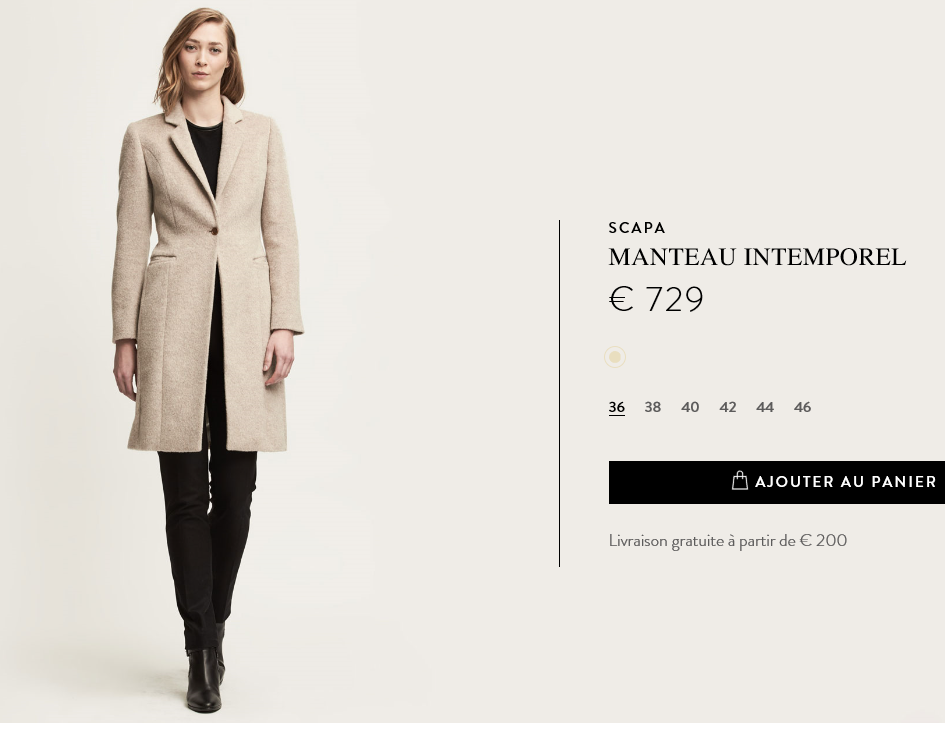This screenshot has width=945, height=734.
Task: Pick size 42 for the coat
Action: [727, 407]
